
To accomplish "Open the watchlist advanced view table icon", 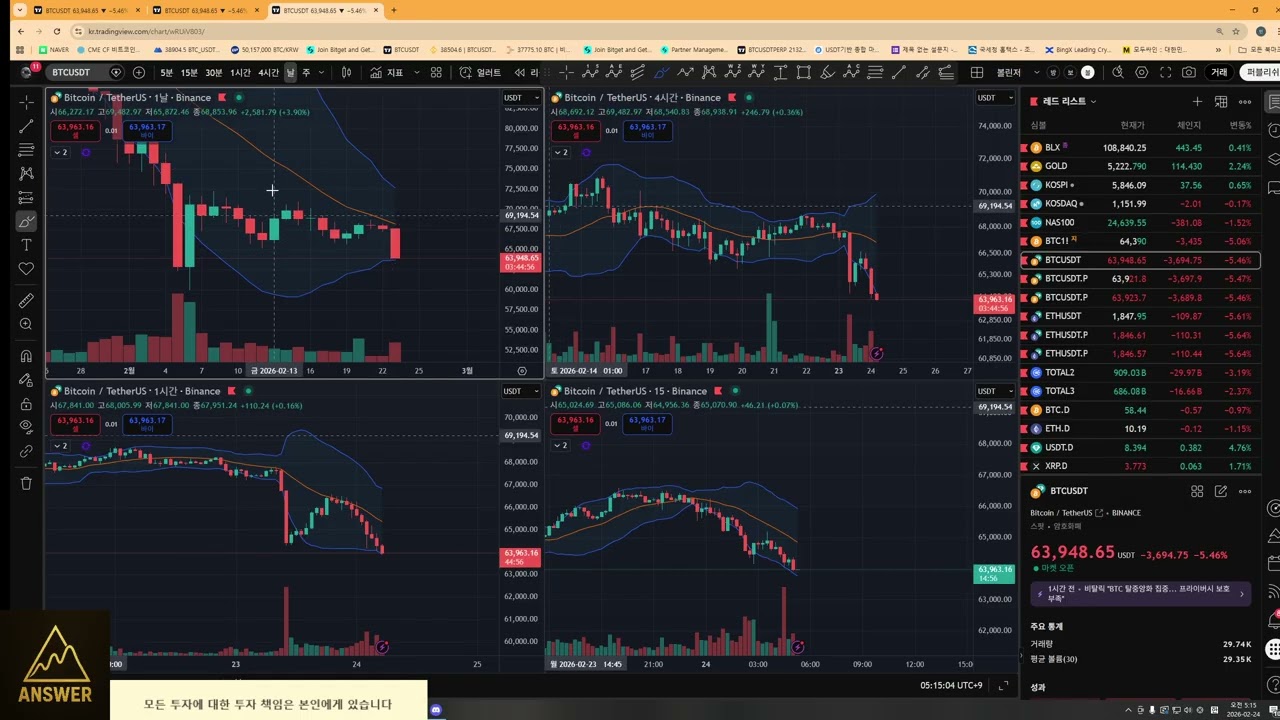I will [x=1221, y=101].
